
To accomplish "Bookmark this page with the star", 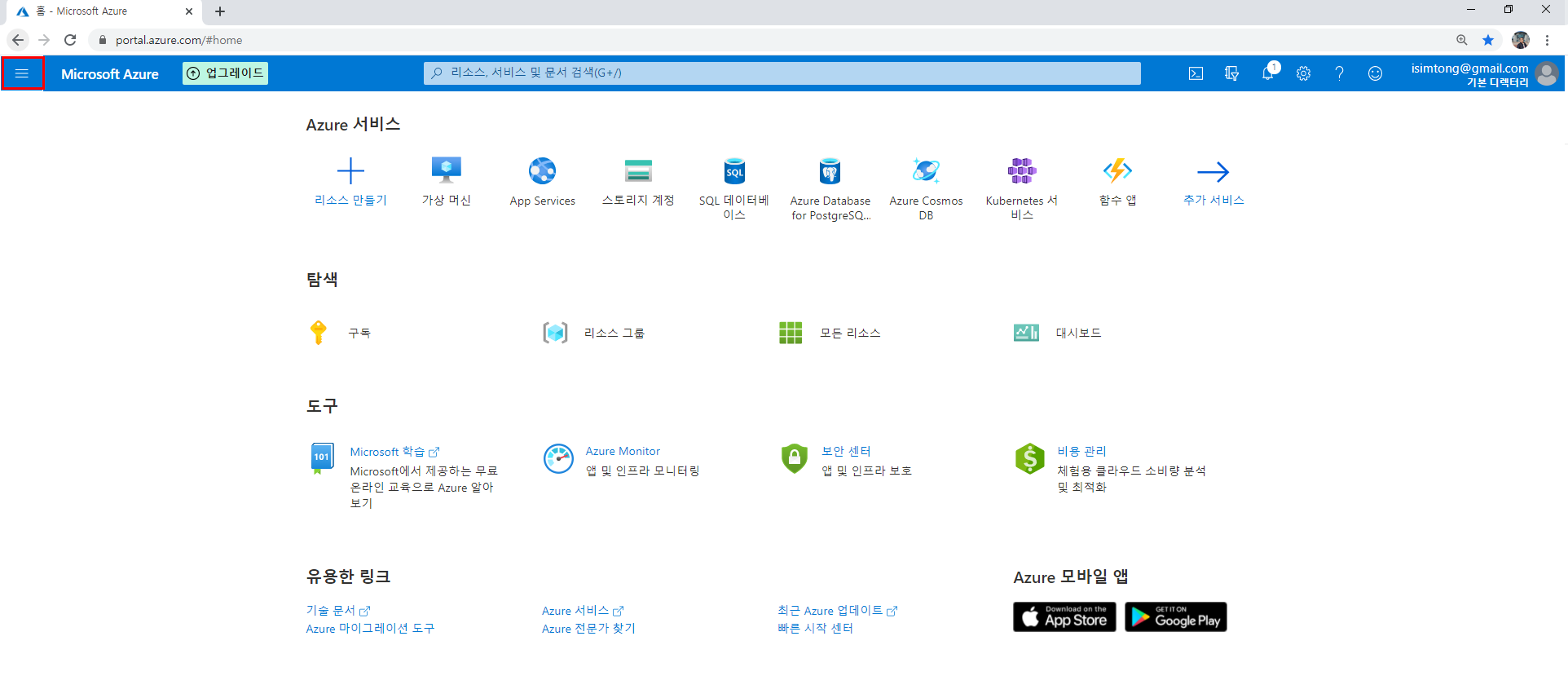I will [1488, 40].
